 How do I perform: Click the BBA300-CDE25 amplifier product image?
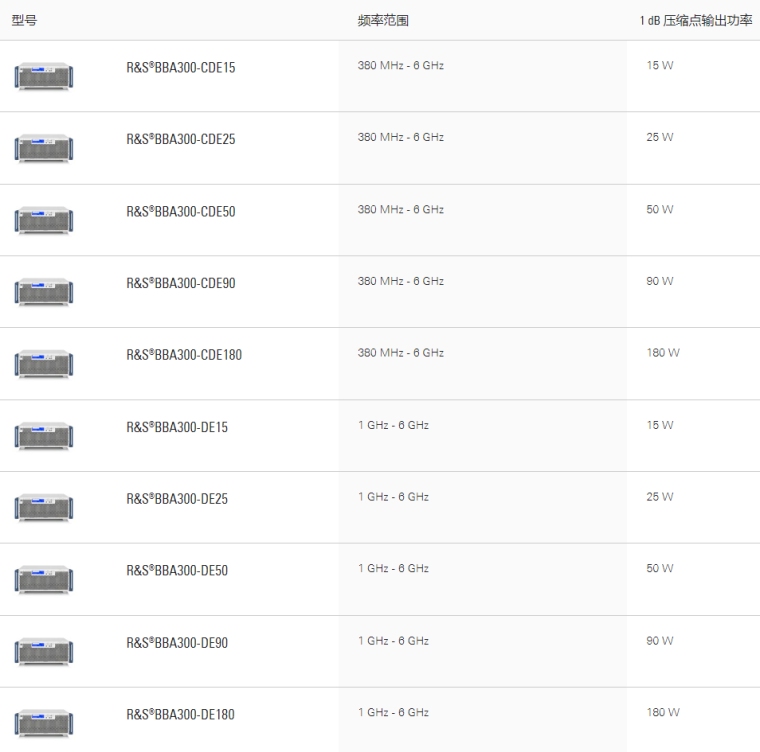[44, 149]
